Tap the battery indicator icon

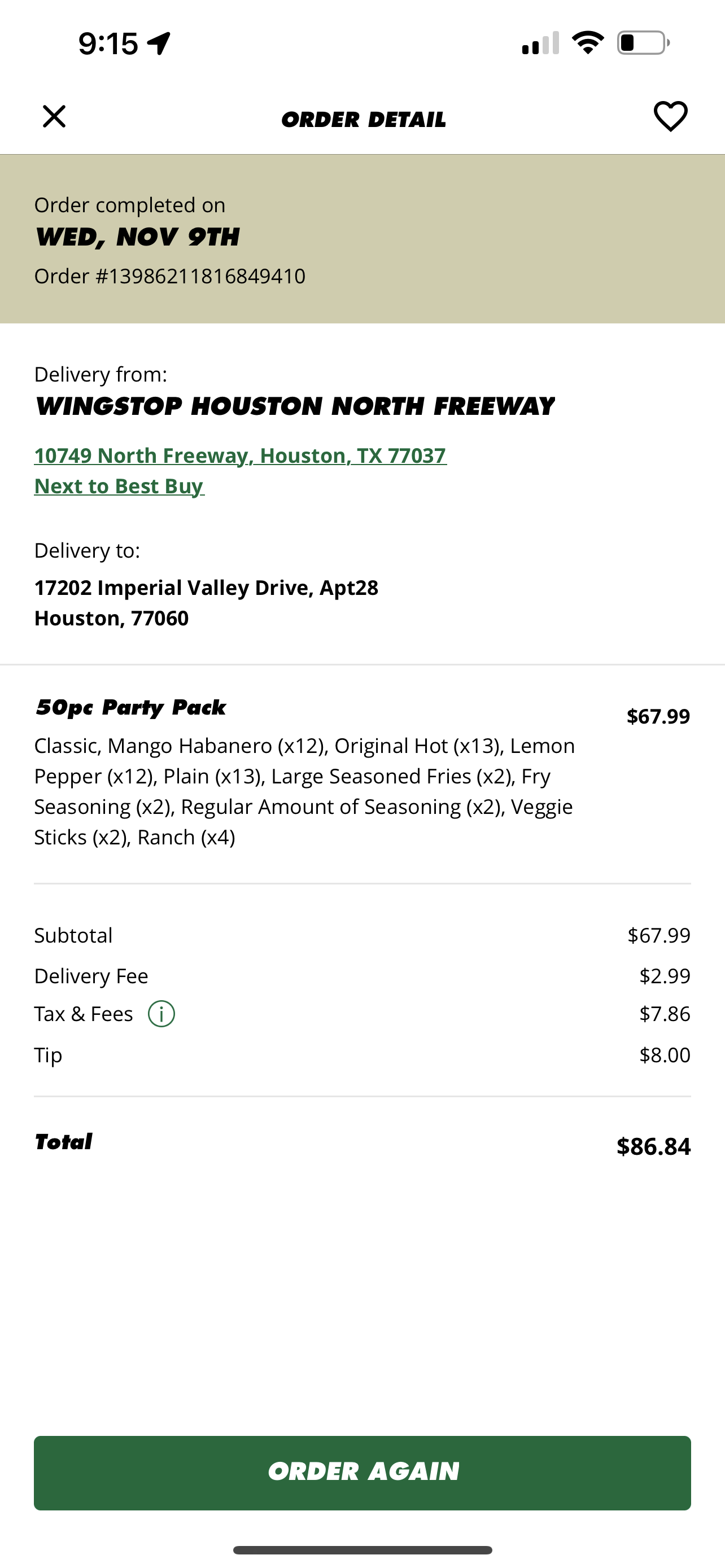(x=643, y=43)
